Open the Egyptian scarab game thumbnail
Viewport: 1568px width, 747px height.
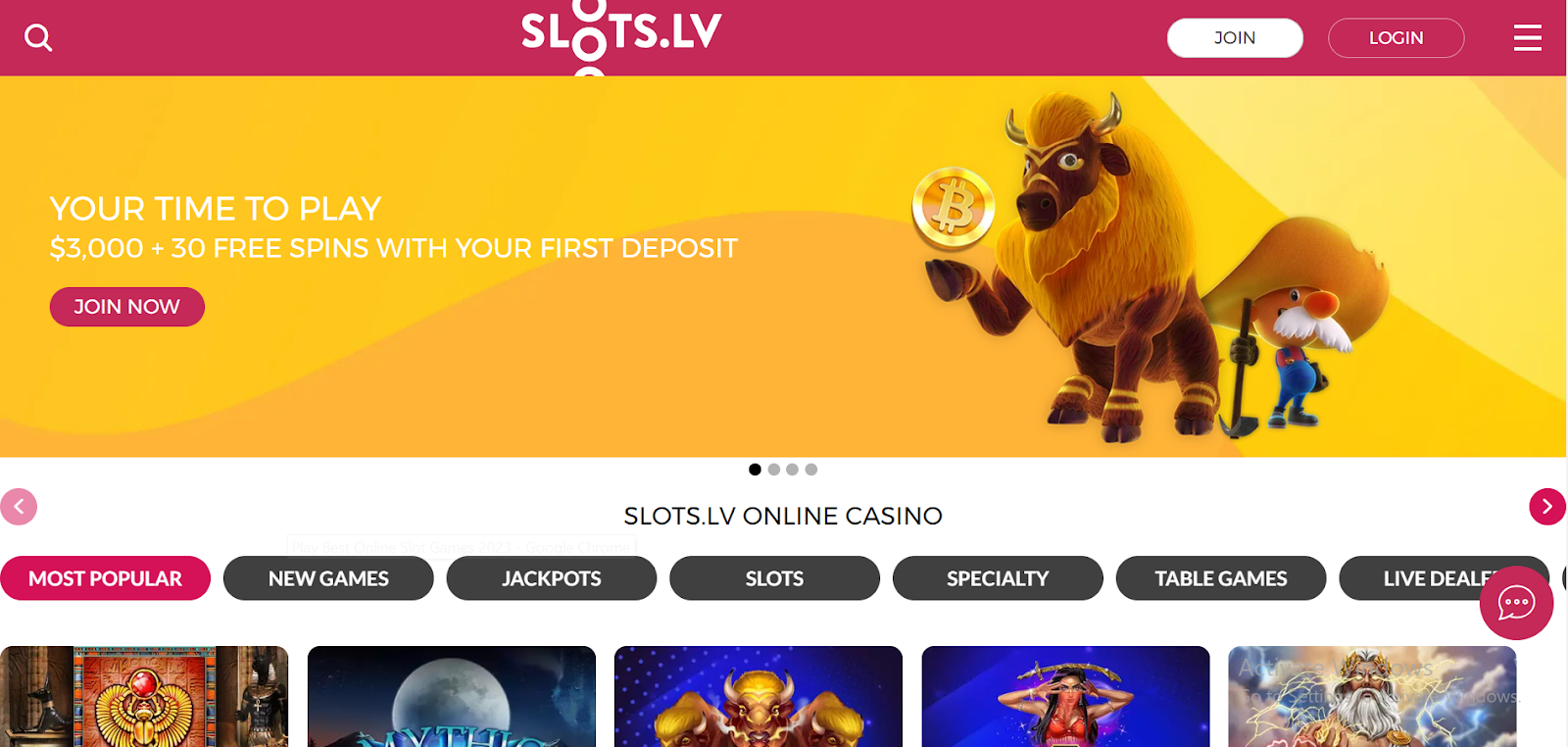click(x=144, y=696)
